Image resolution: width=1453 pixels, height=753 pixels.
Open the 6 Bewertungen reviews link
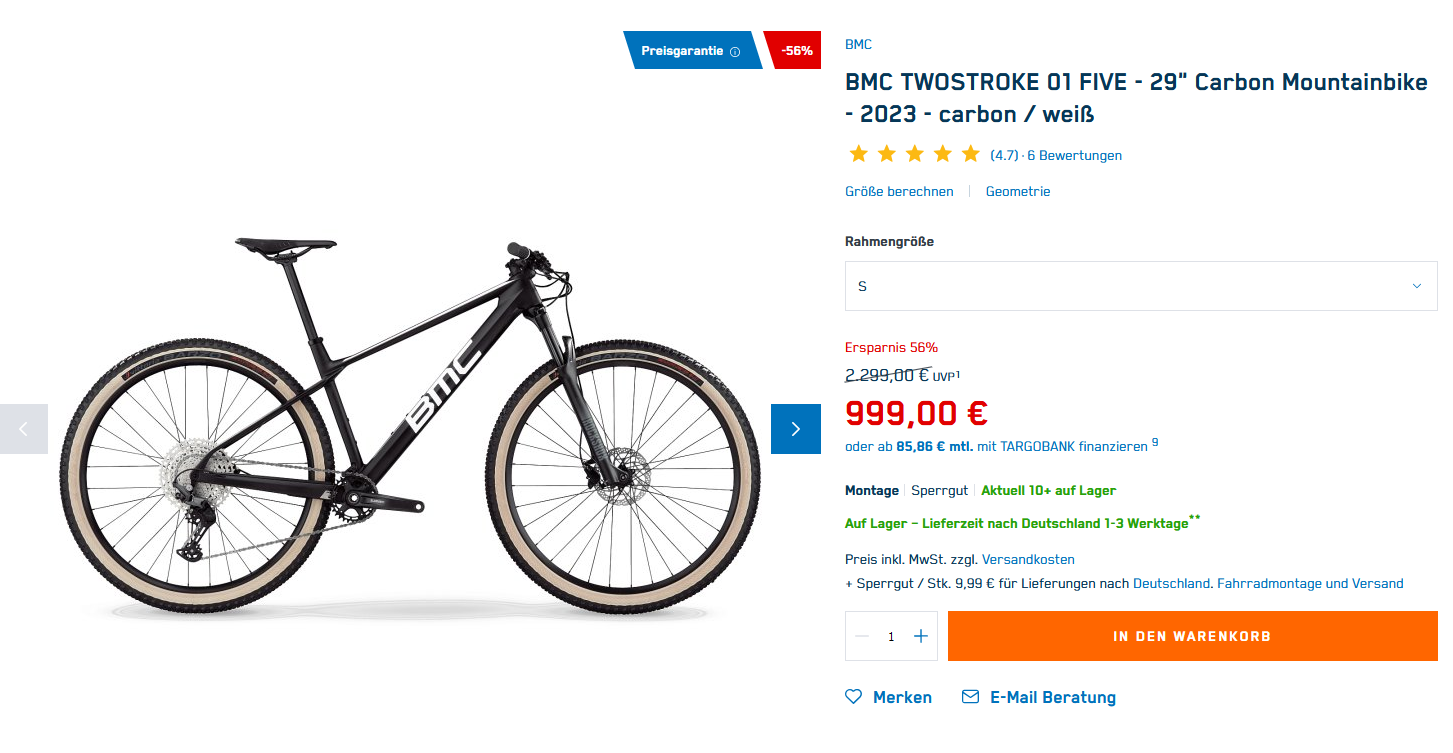point(1074,155)
